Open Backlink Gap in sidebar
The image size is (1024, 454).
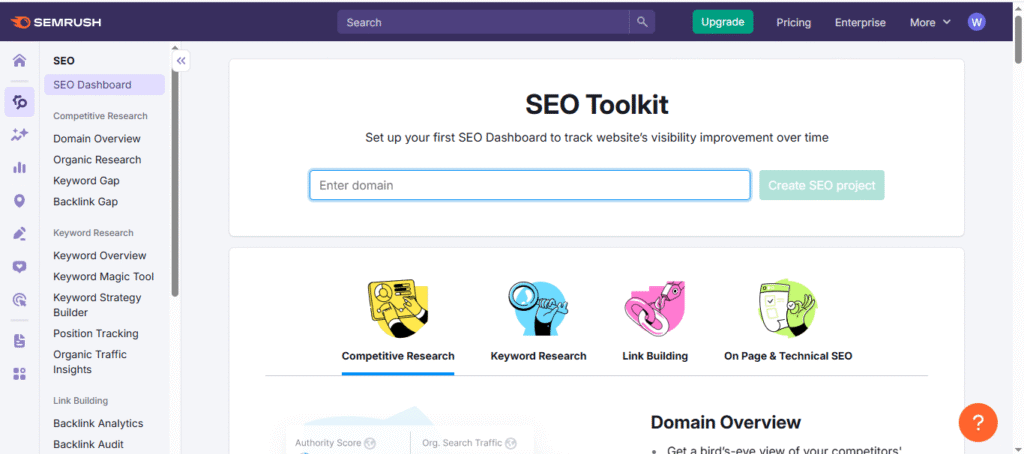click(86, 202)
